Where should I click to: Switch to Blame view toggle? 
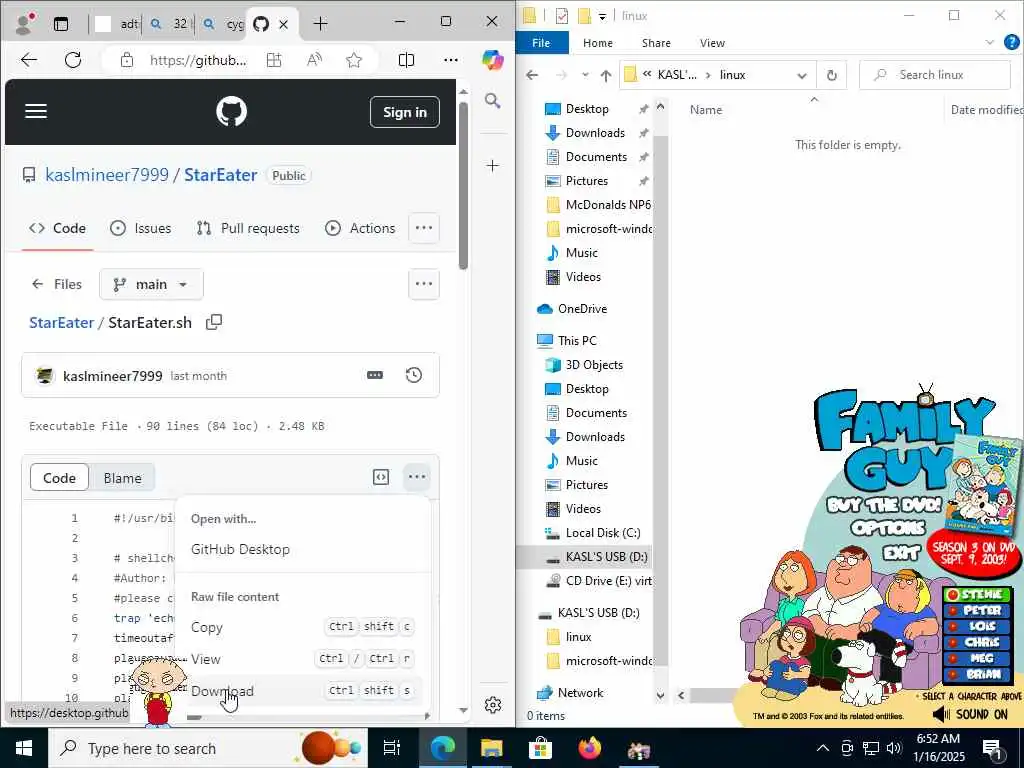coord(122,477)
